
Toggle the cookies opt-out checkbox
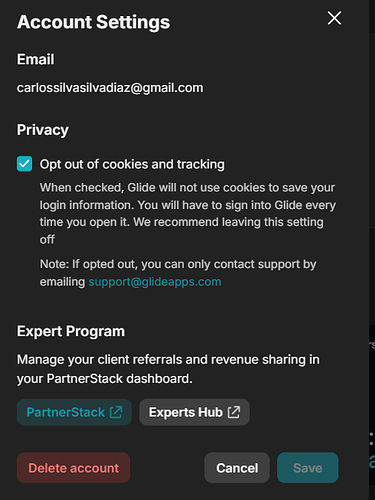[25, 164]
